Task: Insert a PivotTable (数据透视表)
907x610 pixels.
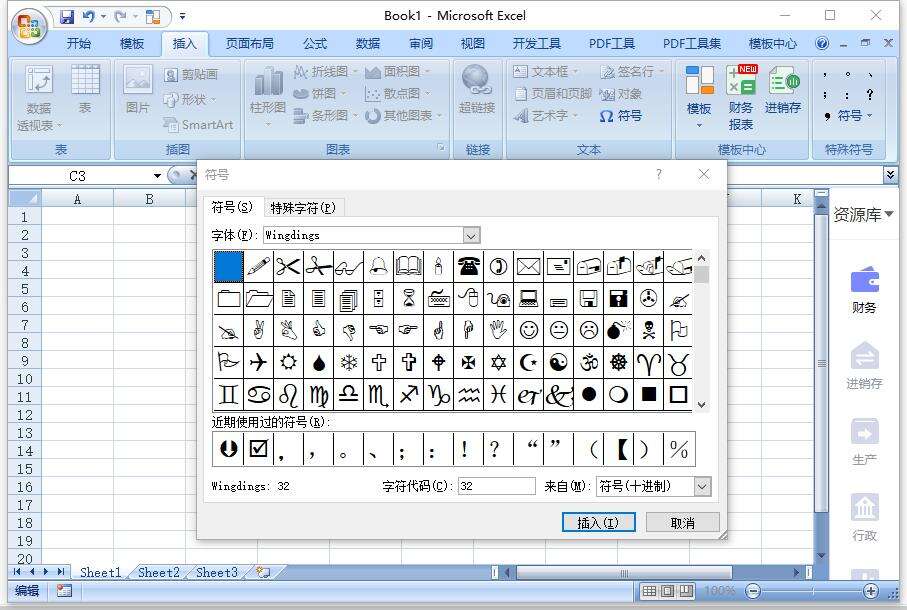Action: pos(39,98)
